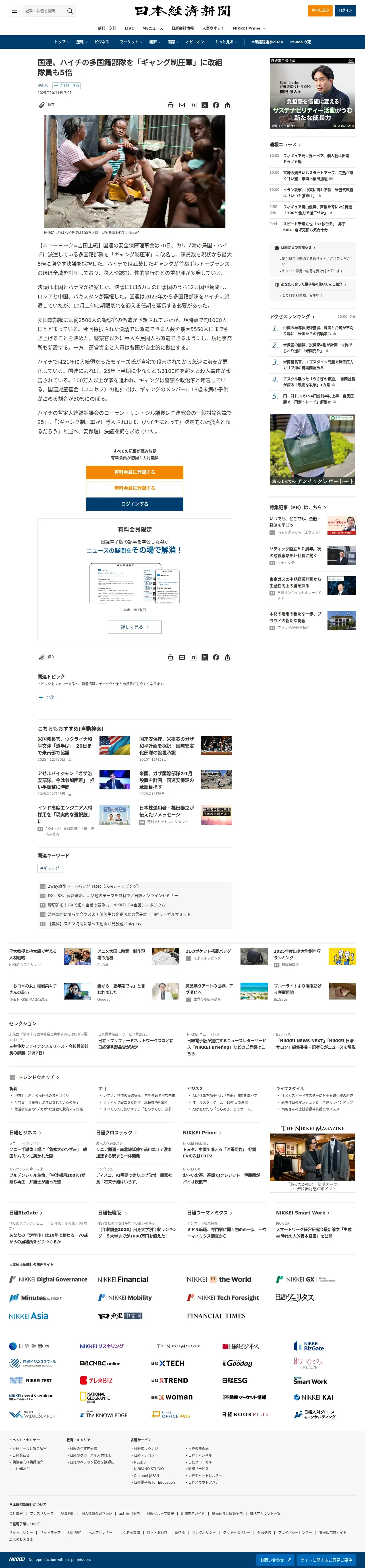Click サイトに関するご意見ご要望 in the footer

[326, 1560]
